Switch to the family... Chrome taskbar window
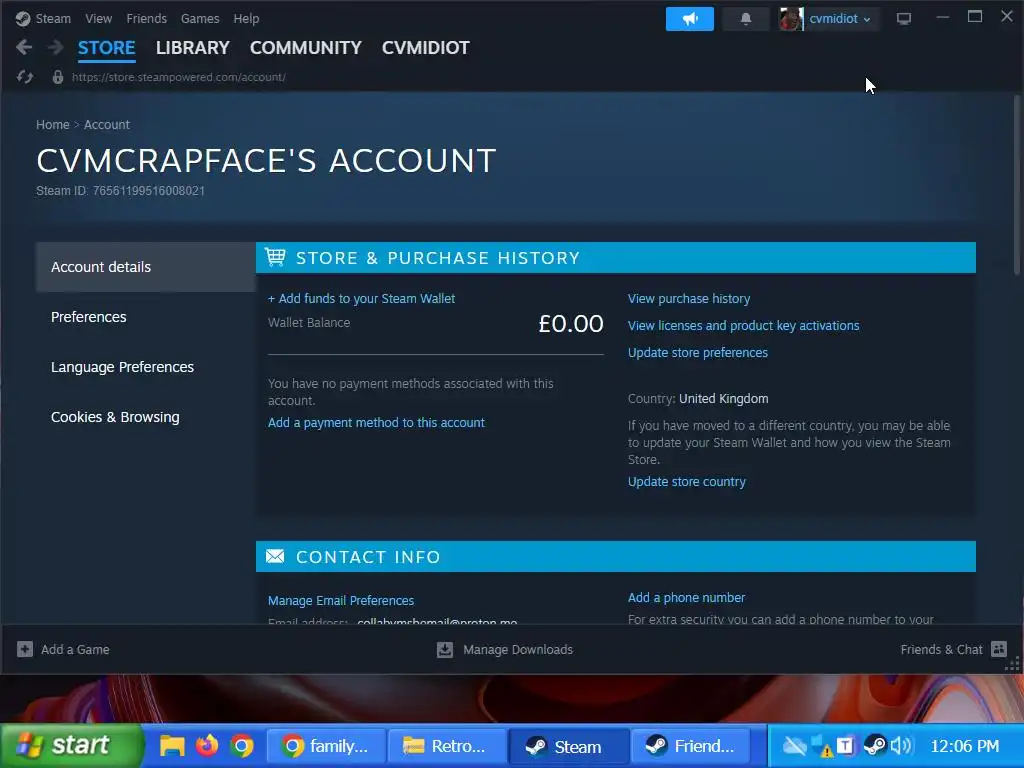Viewport: 1024px width, 768px height. (325, 746)
